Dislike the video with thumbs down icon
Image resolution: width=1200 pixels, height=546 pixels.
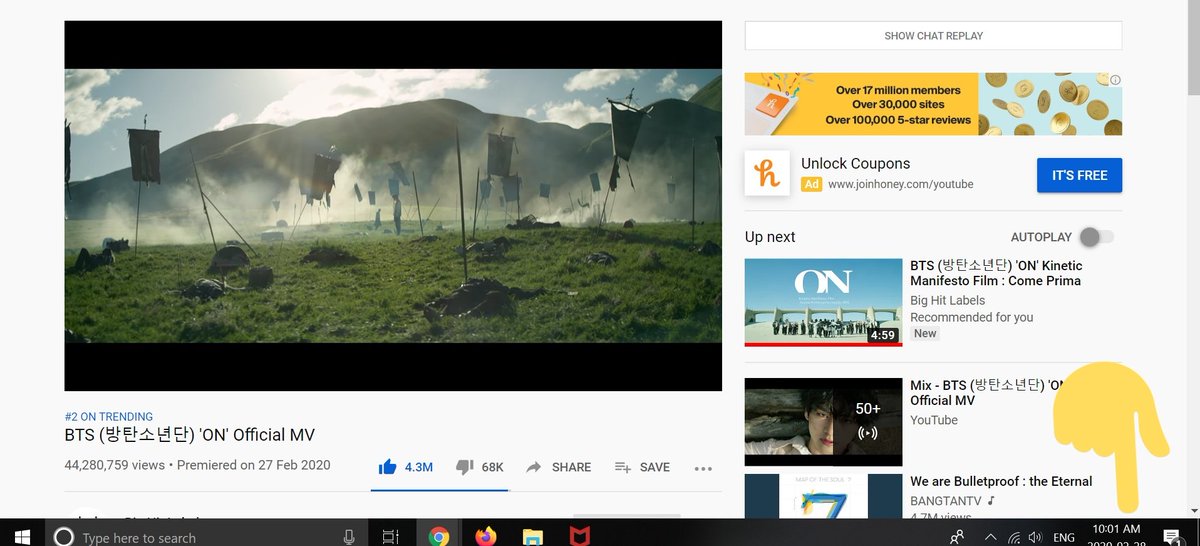point(464,467)
